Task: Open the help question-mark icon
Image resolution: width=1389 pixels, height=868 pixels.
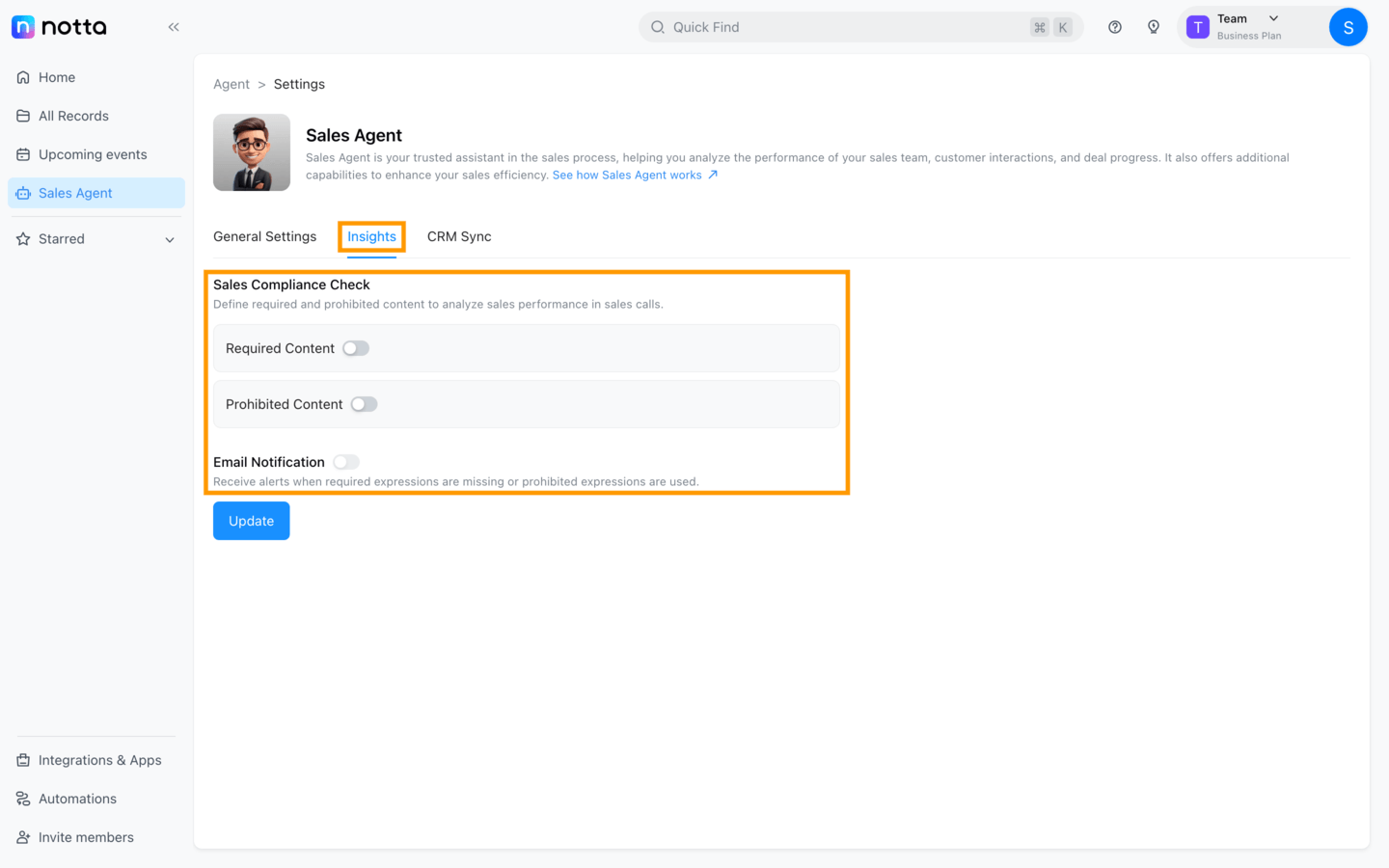Action: click(x=1115, y=27)
